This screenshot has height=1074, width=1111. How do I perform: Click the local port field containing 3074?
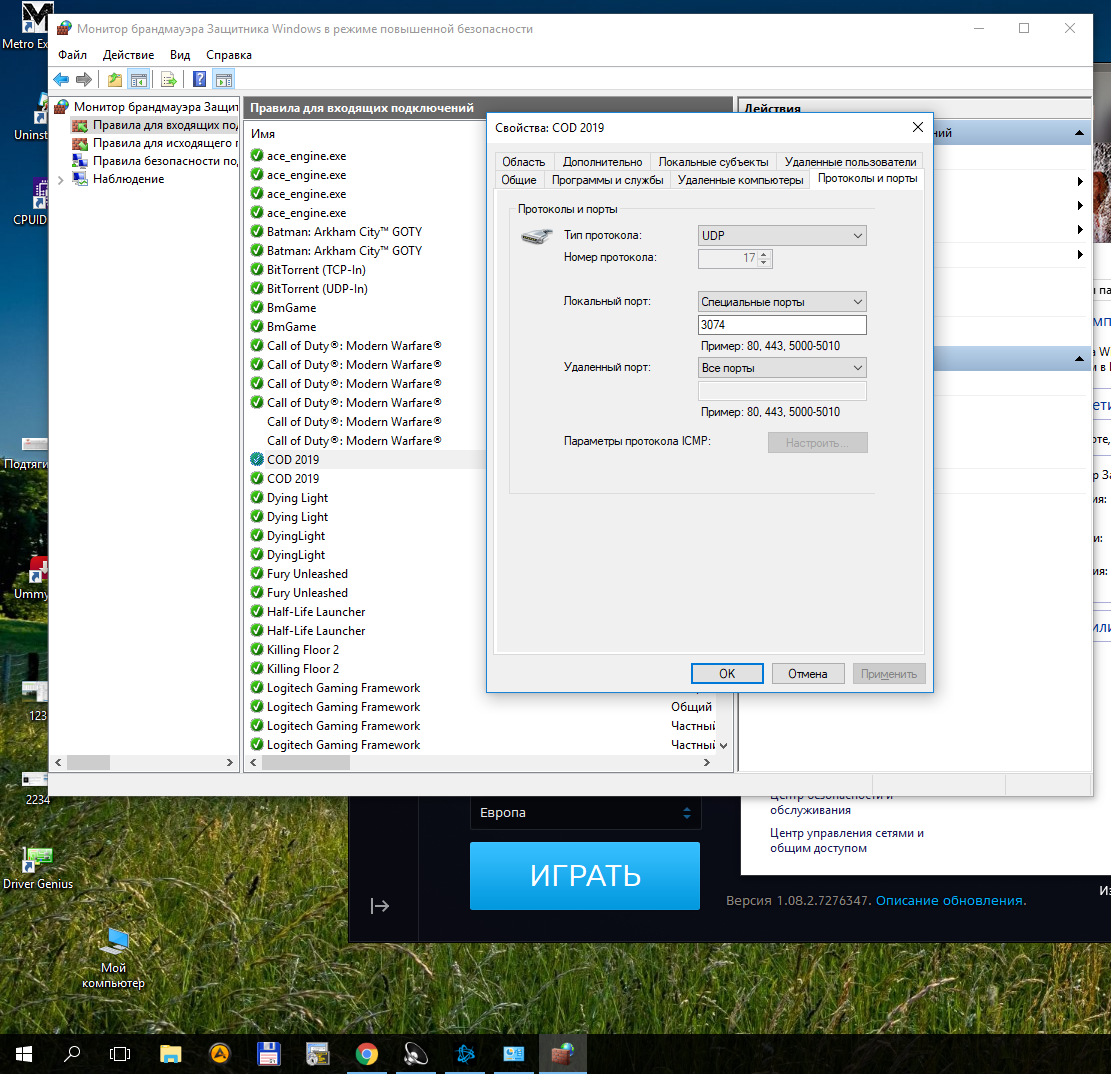pos(782,324)
